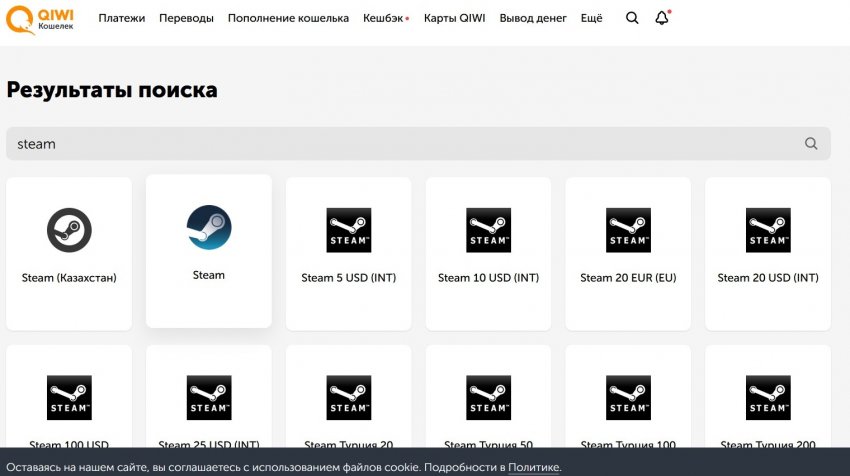Open the Платежи menu
The image size is (850, 476).
click(121, 18)
